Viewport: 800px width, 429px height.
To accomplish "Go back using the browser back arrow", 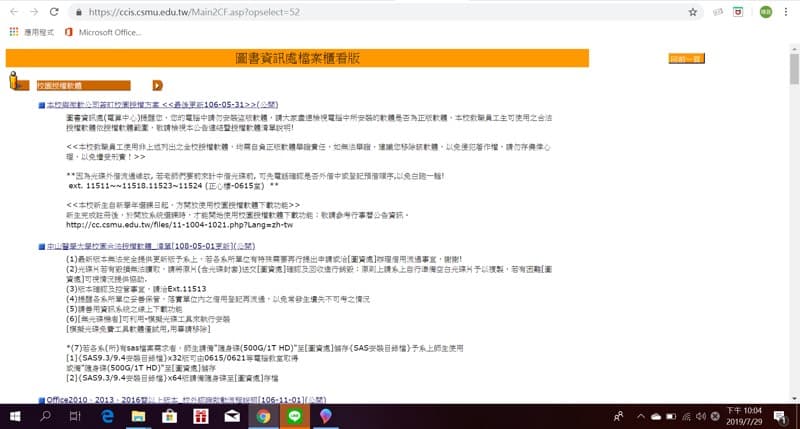I will click(14, 12).
